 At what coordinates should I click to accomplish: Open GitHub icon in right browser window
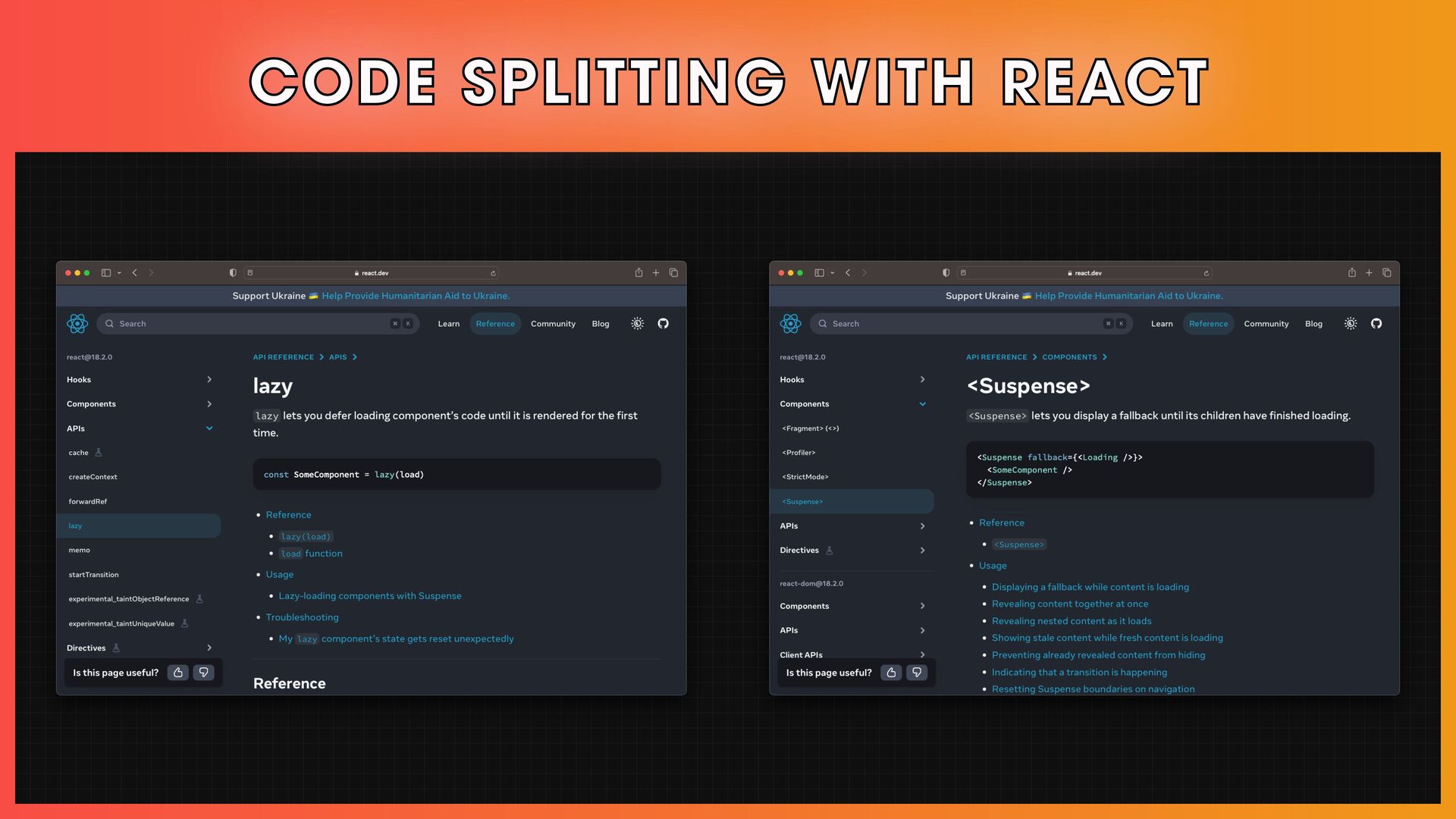(1376, 324)
